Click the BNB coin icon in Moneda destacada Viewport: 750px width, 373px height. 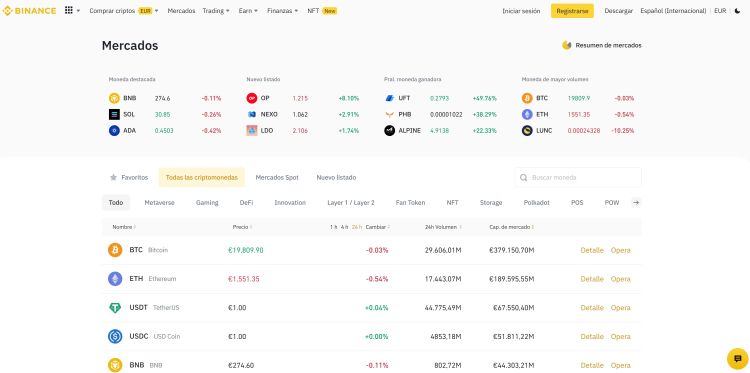tap(114, 99)
